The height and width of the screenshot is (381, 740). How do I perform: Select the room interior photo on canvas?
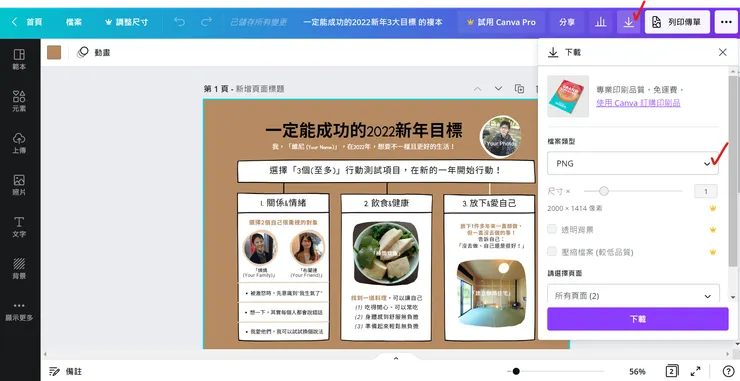pyautogui.click(x=491, y=293)
